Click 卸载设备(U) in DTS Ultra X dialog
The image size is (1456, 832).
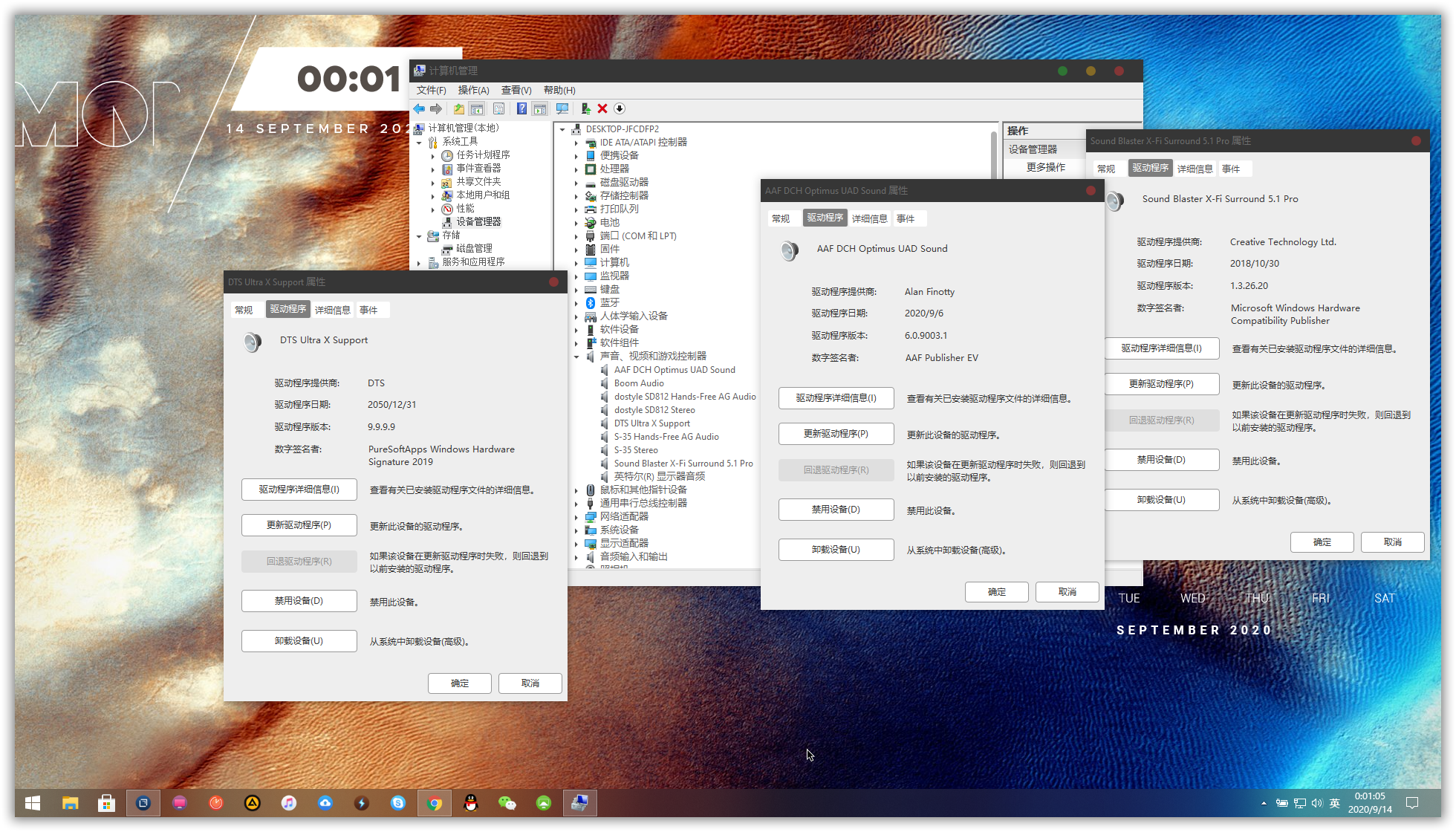pos(299,641)
